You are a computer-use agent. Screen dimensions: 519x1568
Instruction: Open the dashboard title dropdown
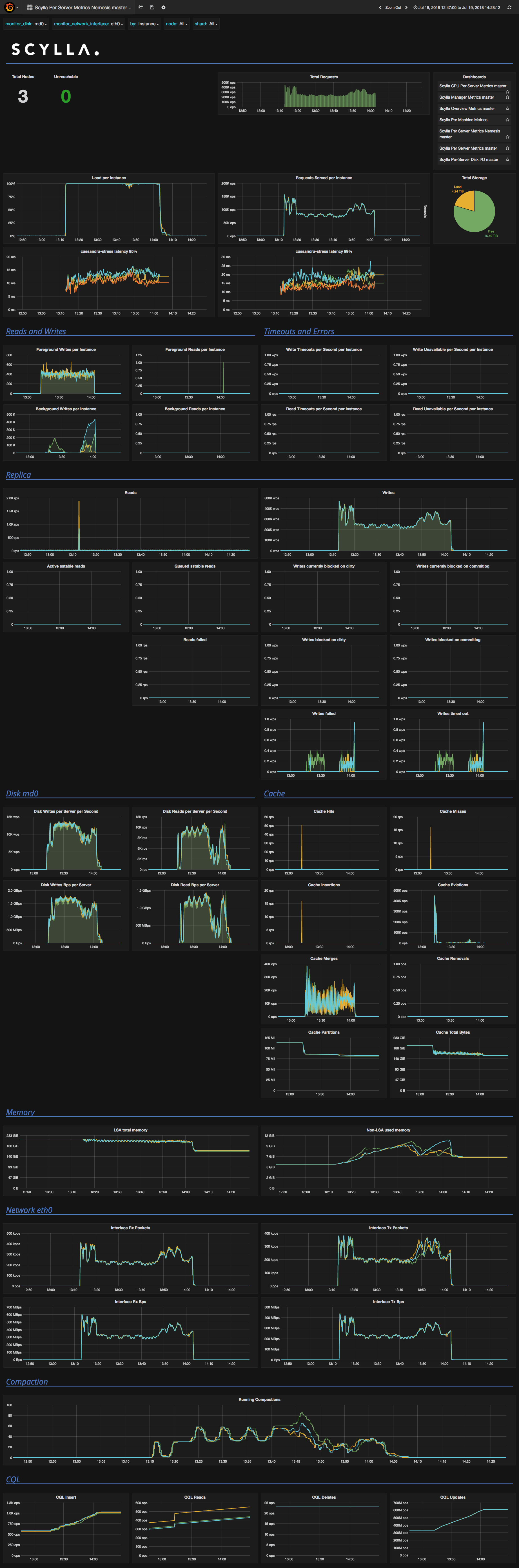point(82,7)
